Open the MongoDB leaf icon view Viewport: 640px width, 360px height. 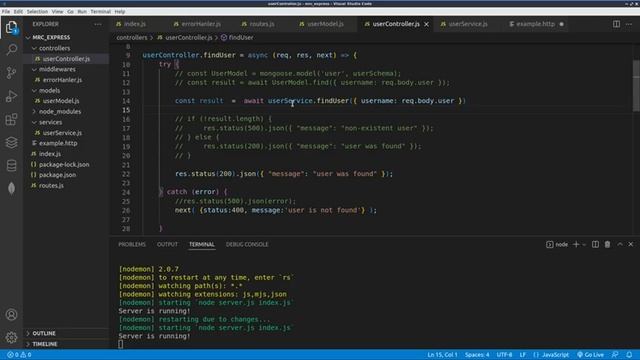(11, 188)
